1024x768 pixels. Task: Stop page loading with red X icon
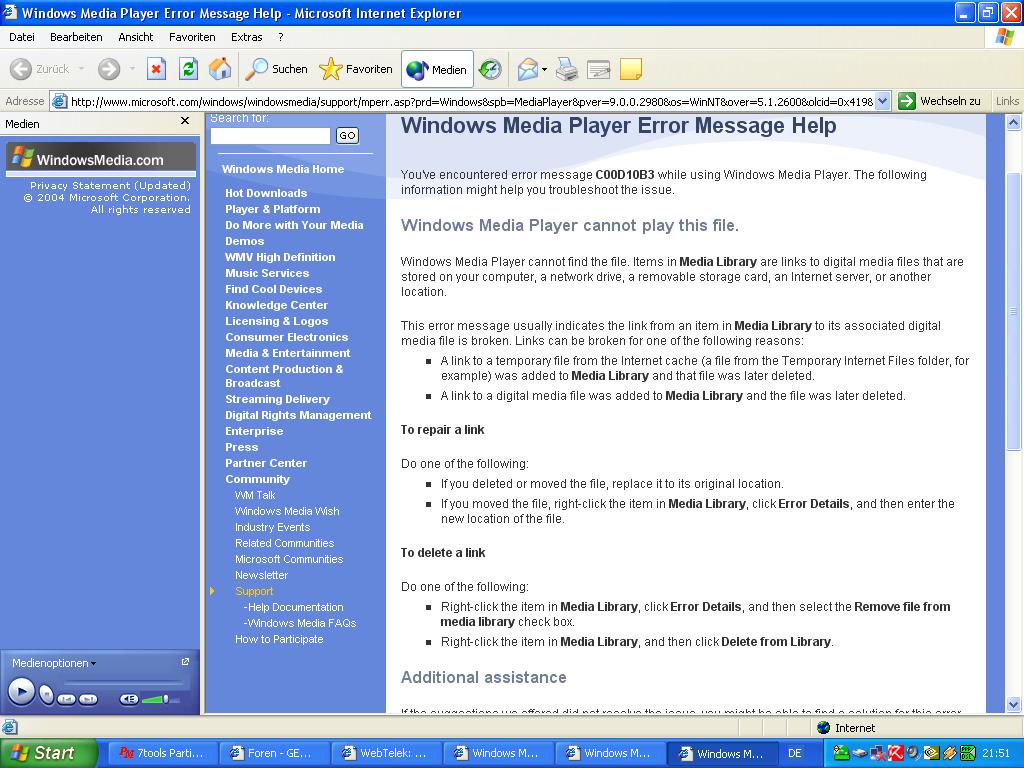pos(156,69)
